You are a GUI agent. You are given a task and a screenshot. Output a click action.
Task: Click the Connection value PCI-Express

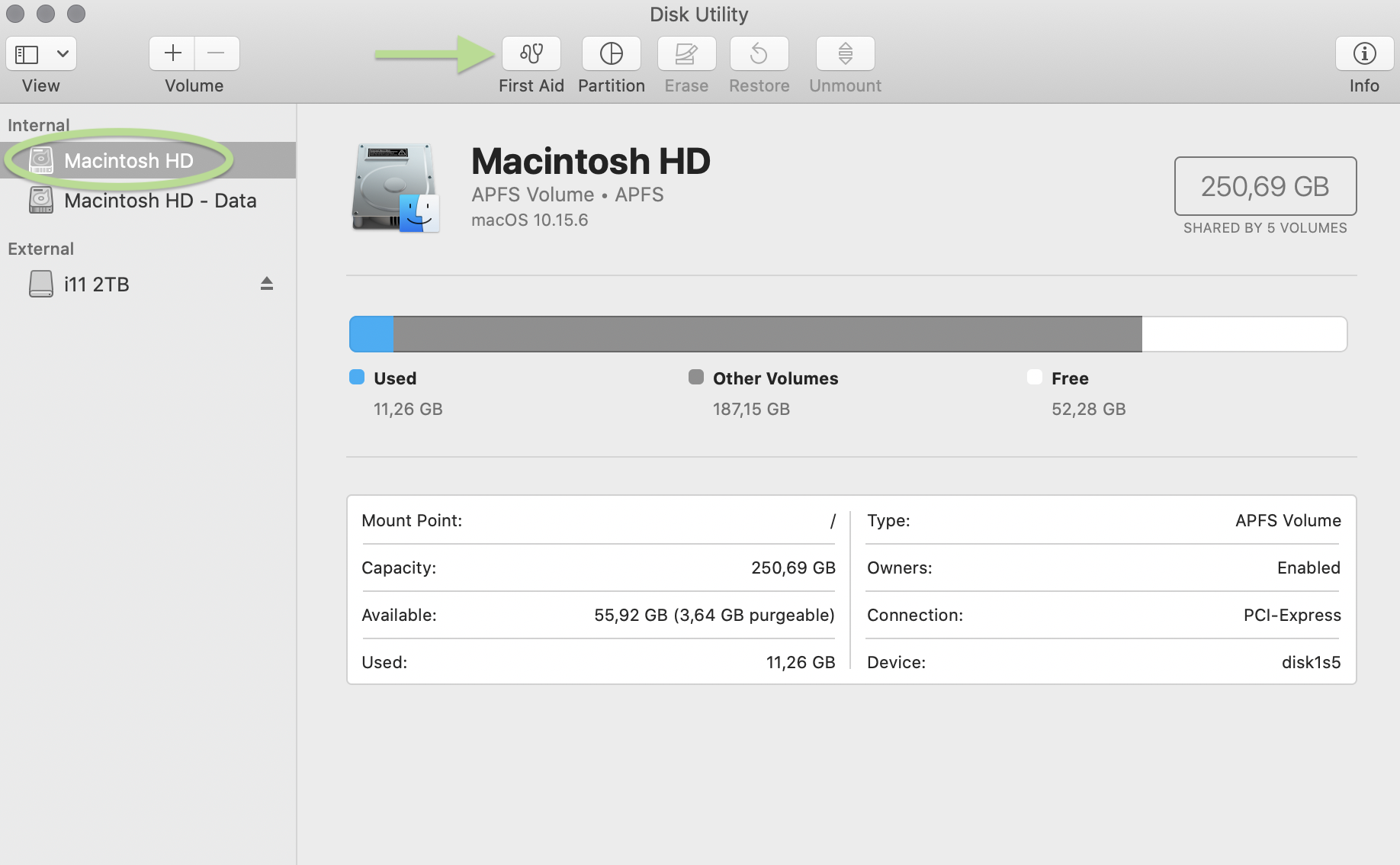click(1292, 615)
